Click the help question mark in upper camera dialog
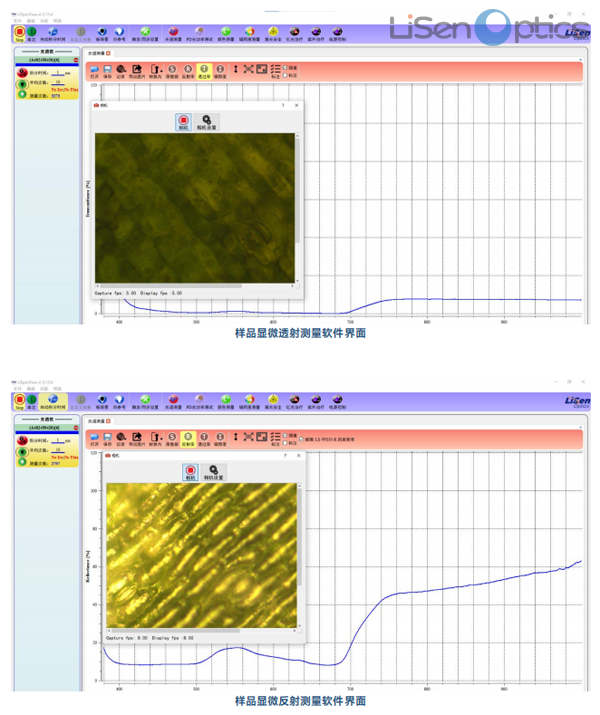Screen dimensions: 600x715 pyautogui.click(x=283, y=105)
